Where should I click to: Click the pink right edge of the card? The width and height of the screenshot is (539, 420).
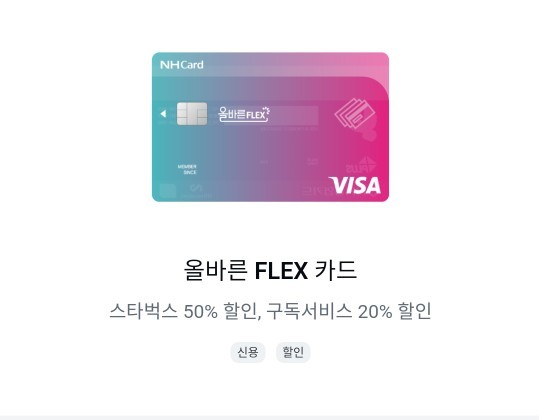(x=383, y=137)
